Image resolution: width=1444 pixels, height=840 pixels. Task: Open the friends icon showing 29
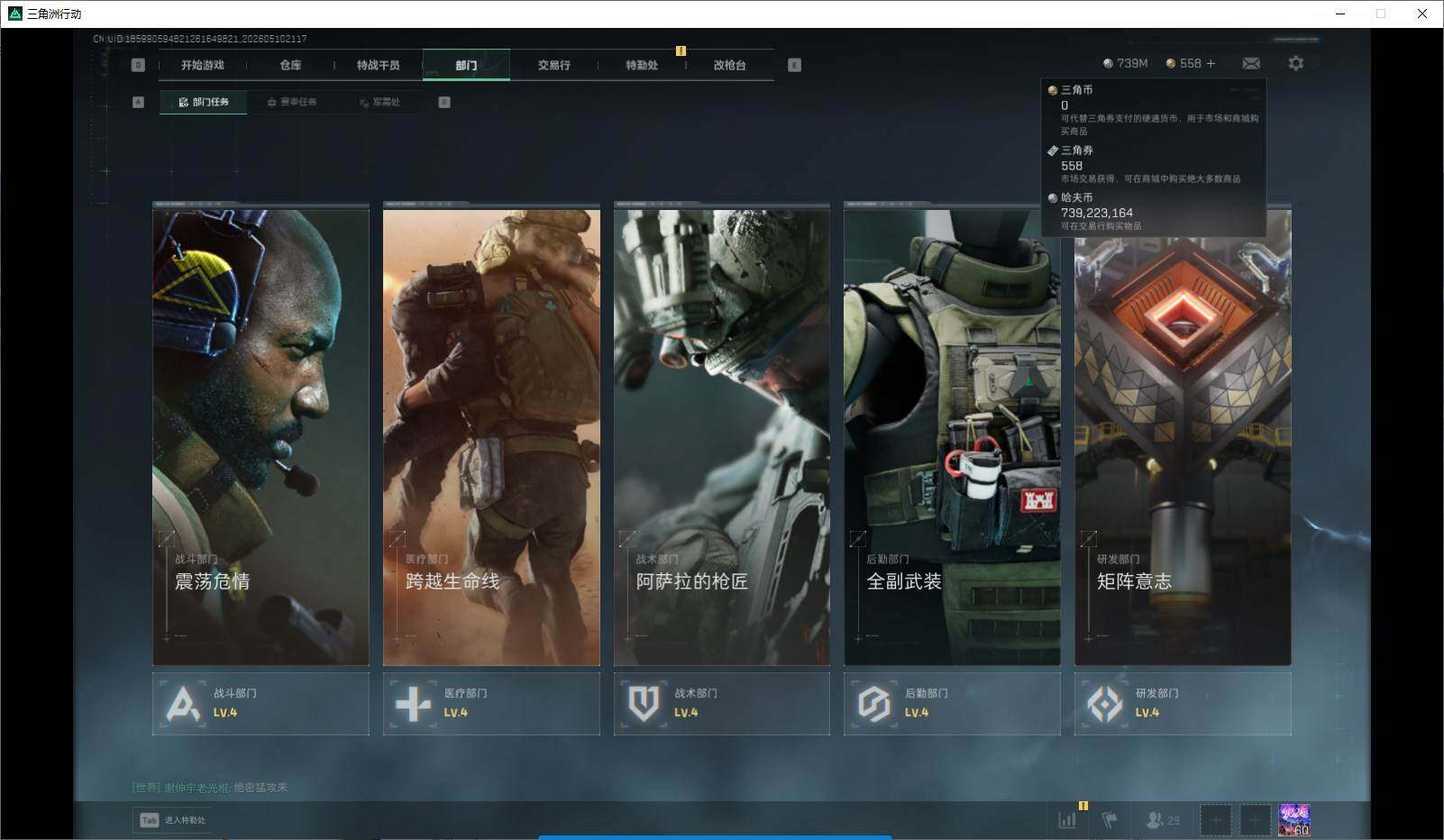[1163, 820]
